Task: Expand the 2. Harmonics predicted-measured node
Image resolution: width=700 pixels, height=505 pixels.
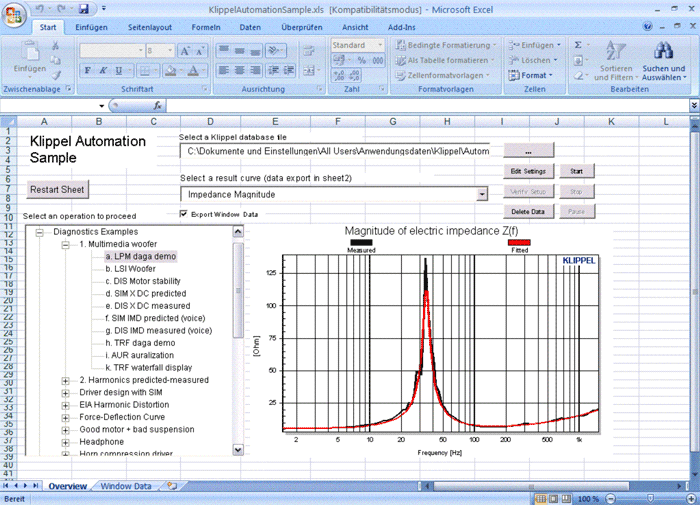Action: point(66,380)
